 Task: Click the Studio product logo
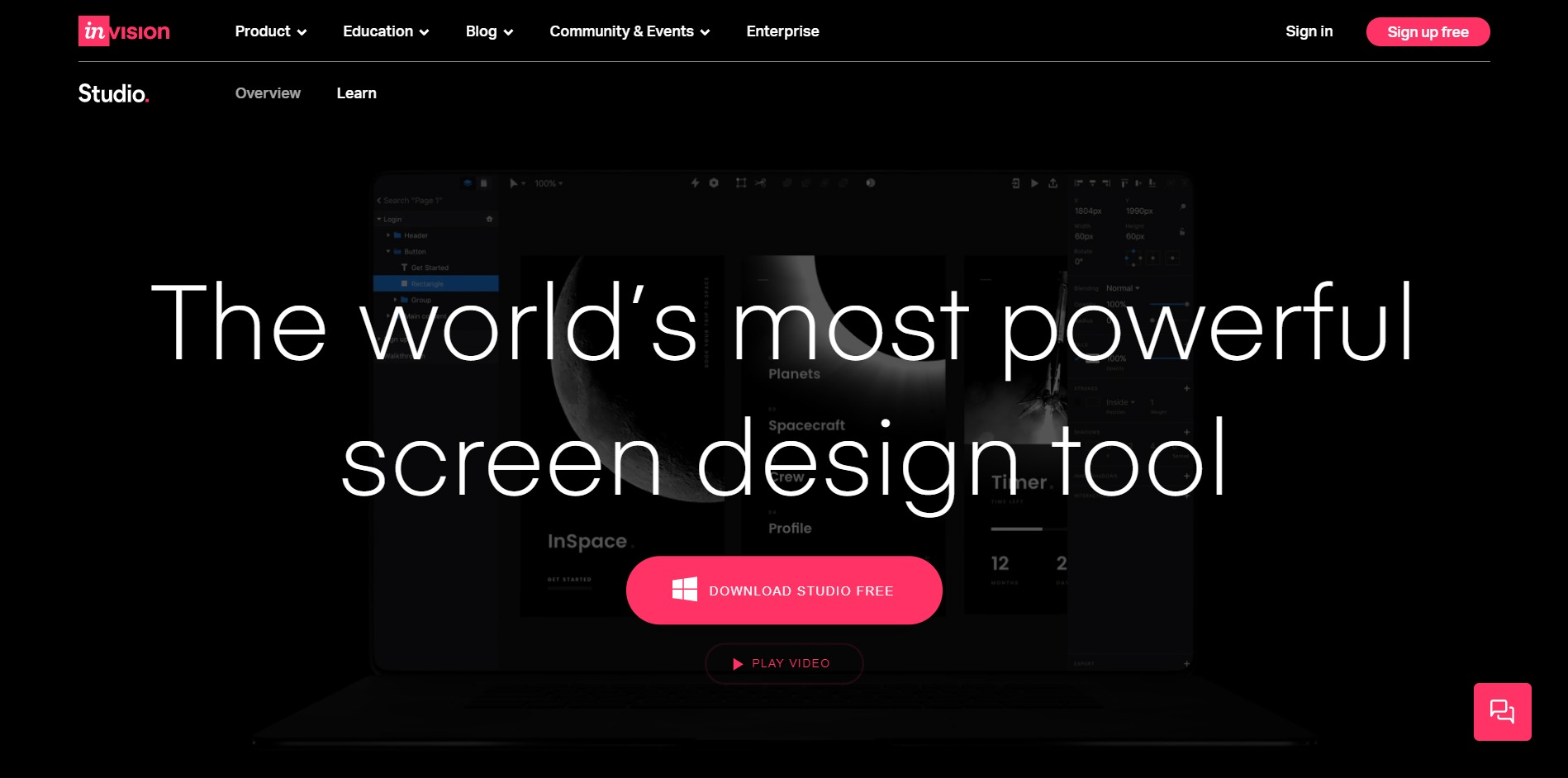(113, 93)
